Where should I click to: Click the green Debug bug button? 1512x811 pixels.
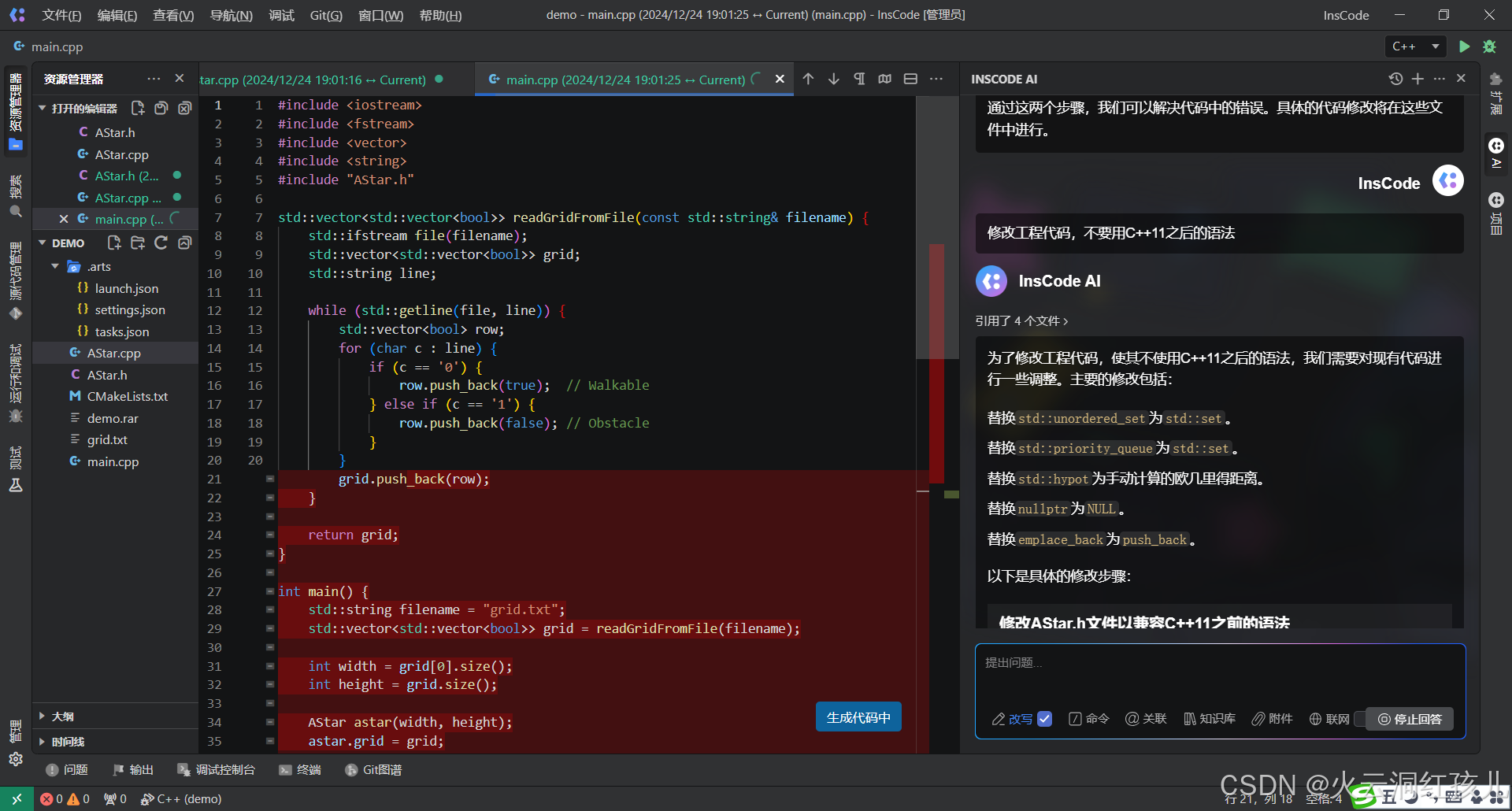pos(1489,46)
